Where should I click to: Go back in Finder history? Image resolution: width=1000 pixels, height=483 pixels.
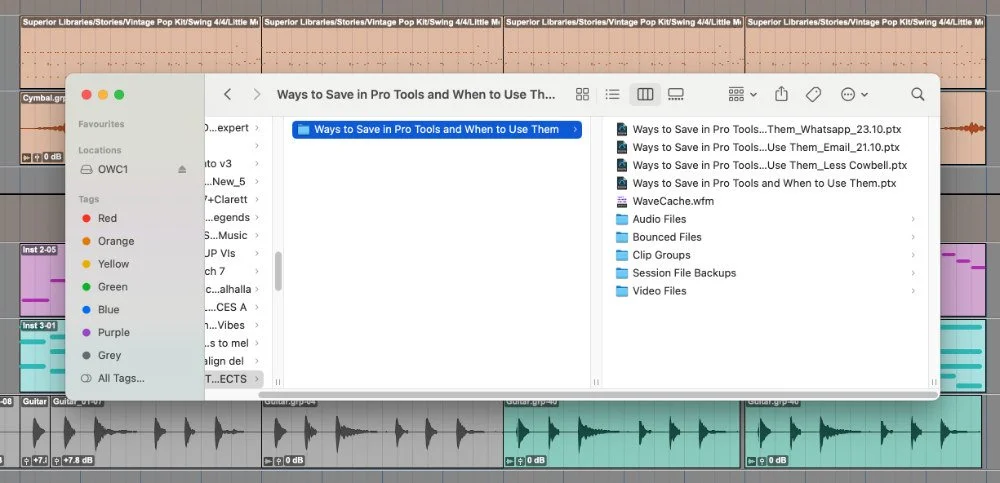[227, 94]
